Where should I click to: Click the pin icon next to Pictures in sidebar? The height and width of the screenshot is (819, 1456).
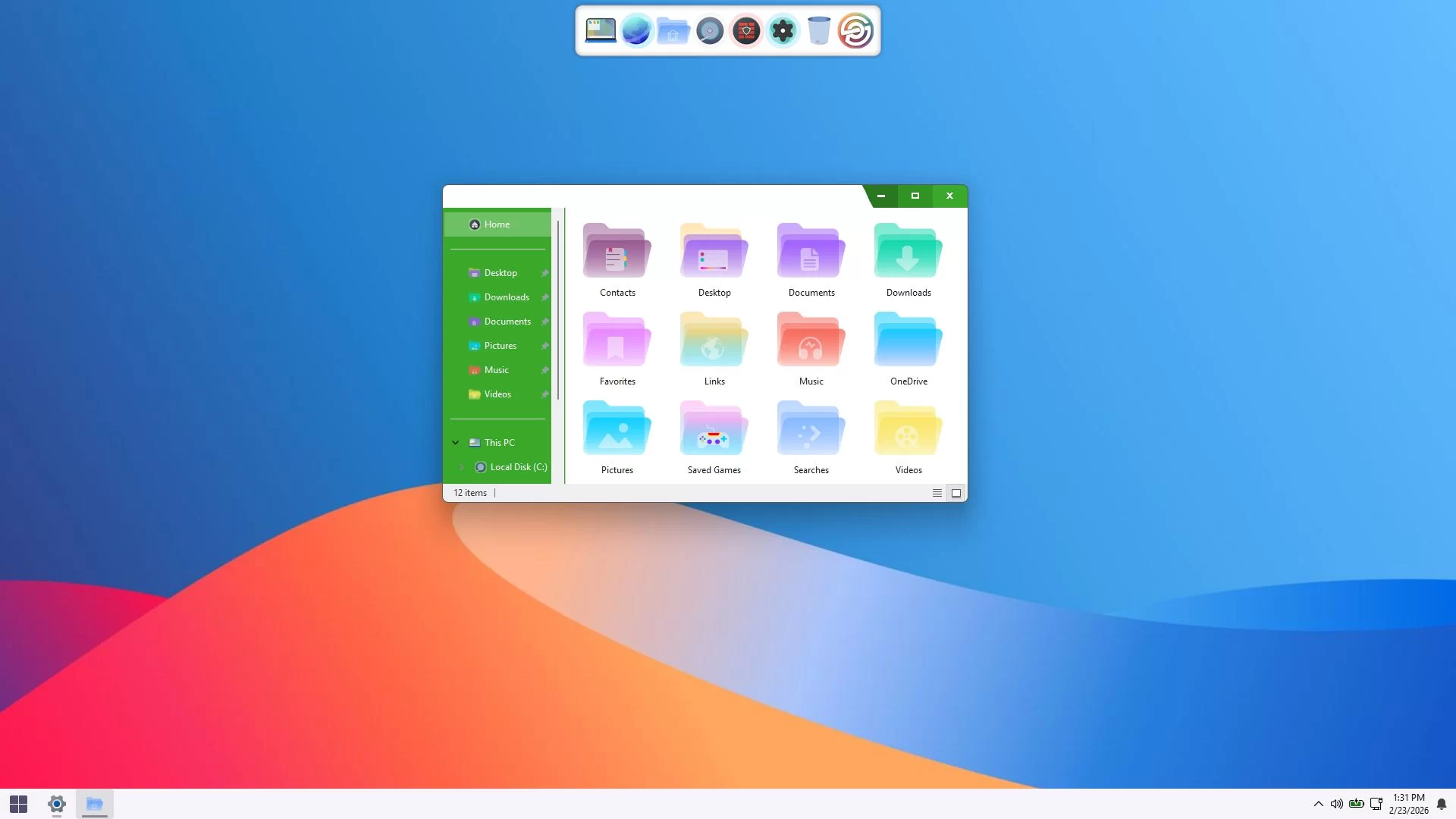coord(544,346)
